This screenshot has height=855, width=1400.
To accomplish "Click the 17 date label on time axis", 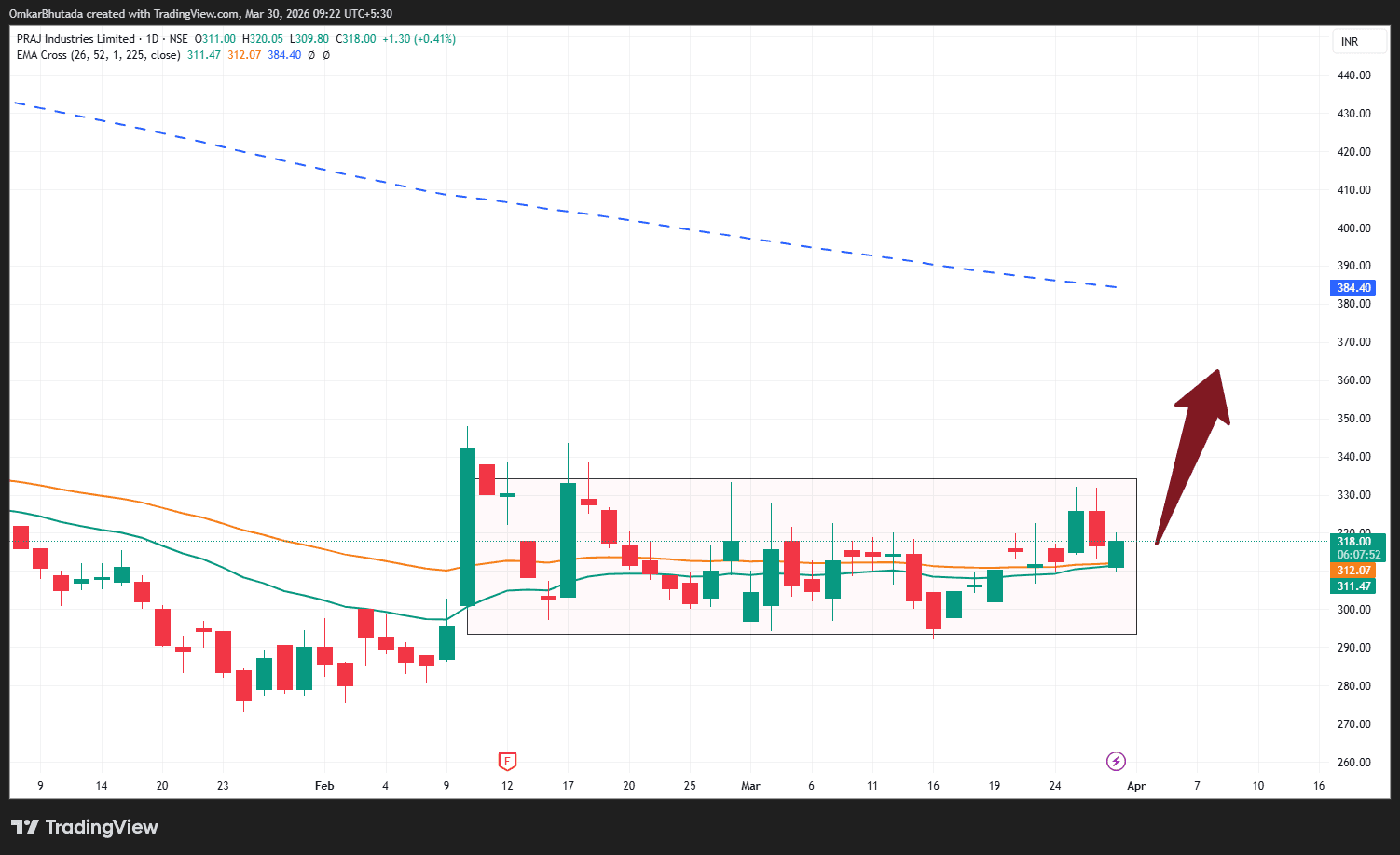I will pos(568,786).
